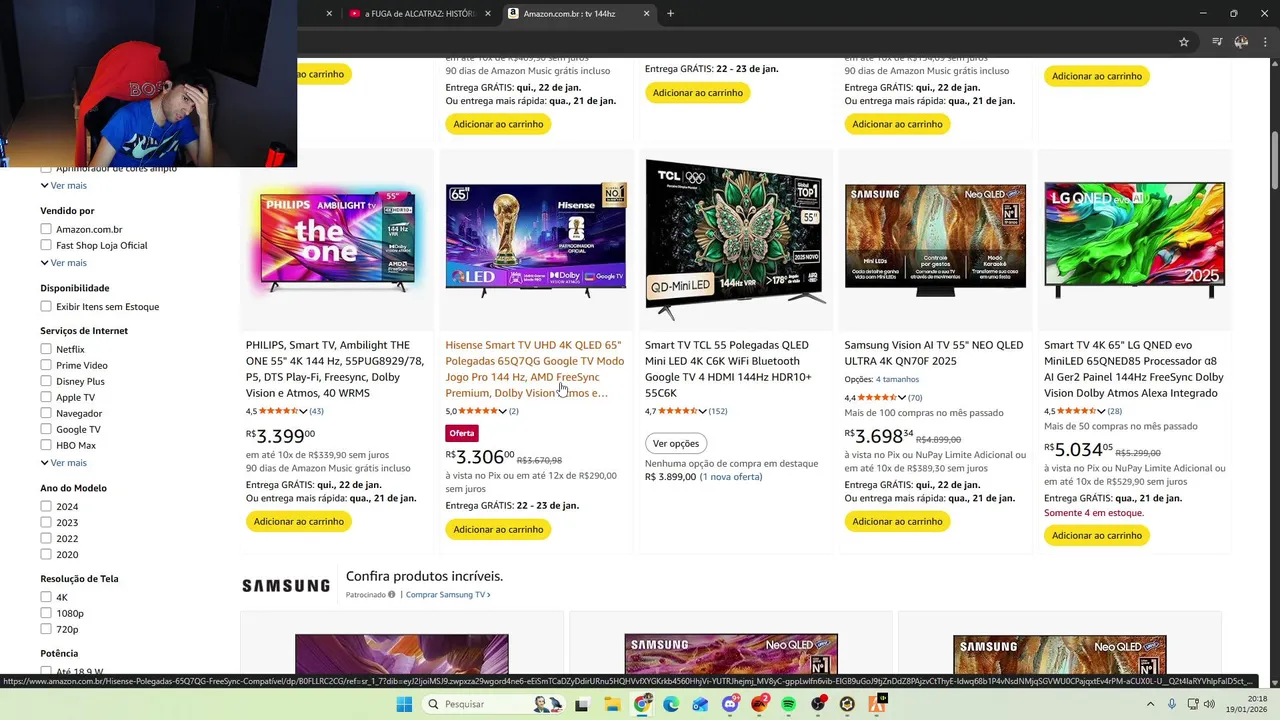Check the 4K resolution filter

(46, 597)
